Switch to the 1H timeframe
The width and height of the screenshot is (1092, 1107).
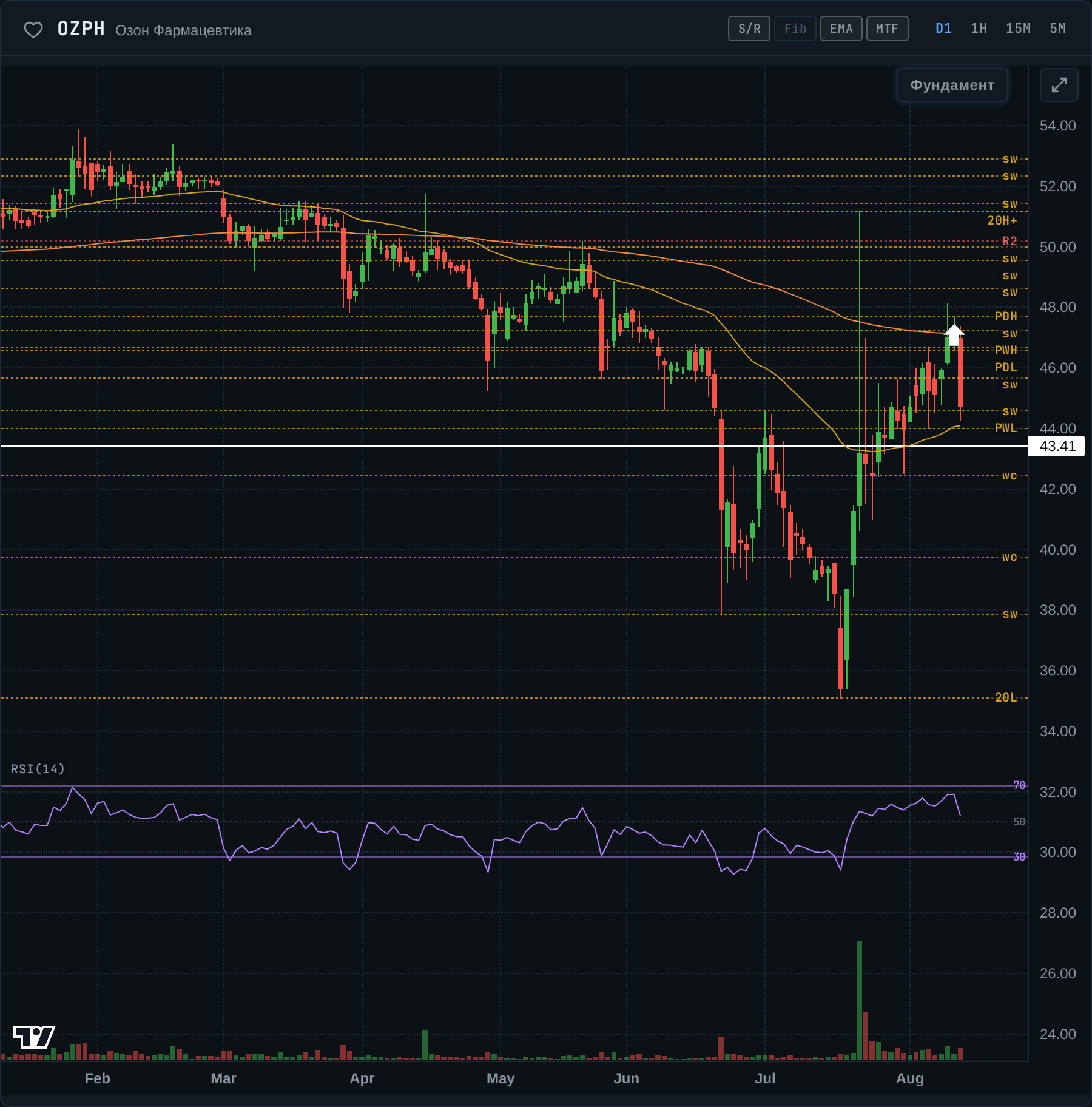979,29
